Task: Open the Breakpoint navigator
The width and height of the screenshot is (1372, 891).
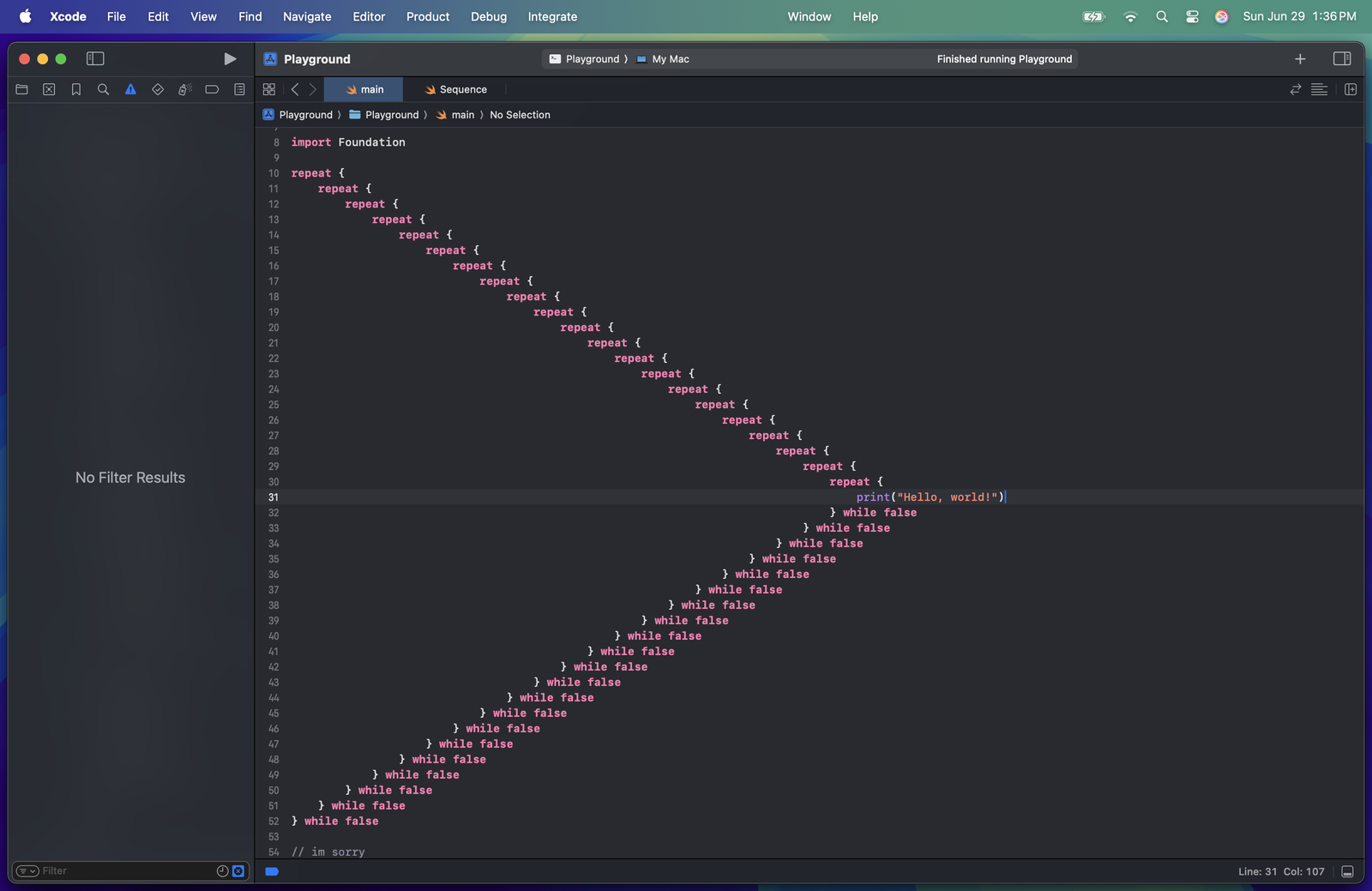Action: pos(212,89)
